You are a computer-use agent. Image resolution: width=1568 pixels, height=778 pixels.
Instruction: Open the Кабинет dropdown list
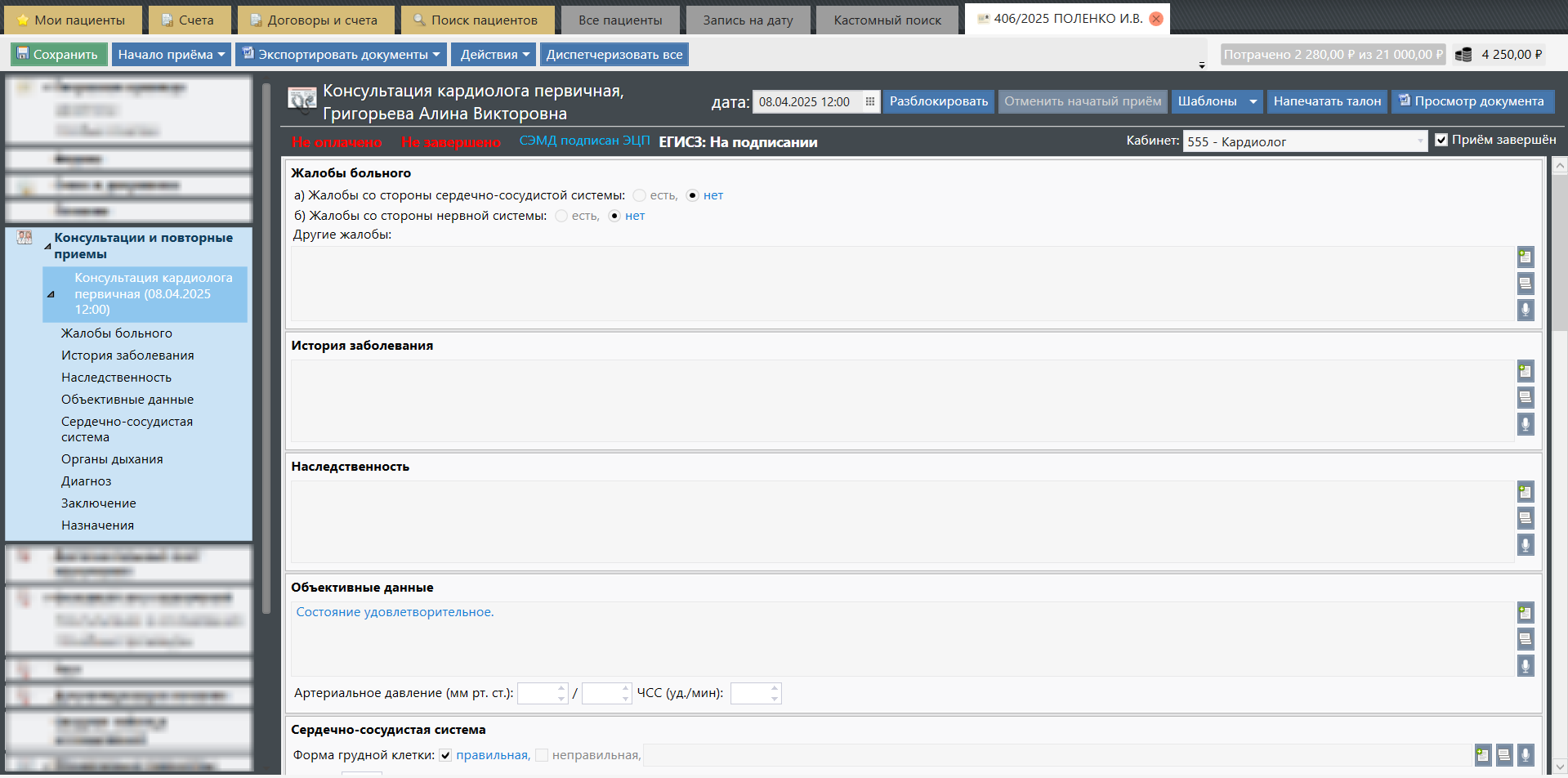coord(1420,141)
